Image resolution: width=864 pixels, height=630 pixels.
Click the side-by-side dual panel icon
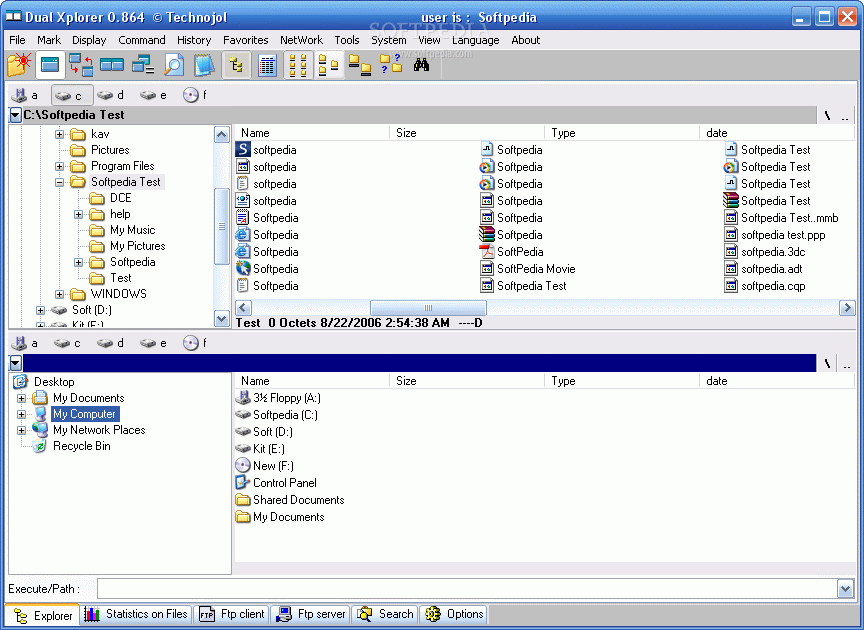click(x=112, y=66)
